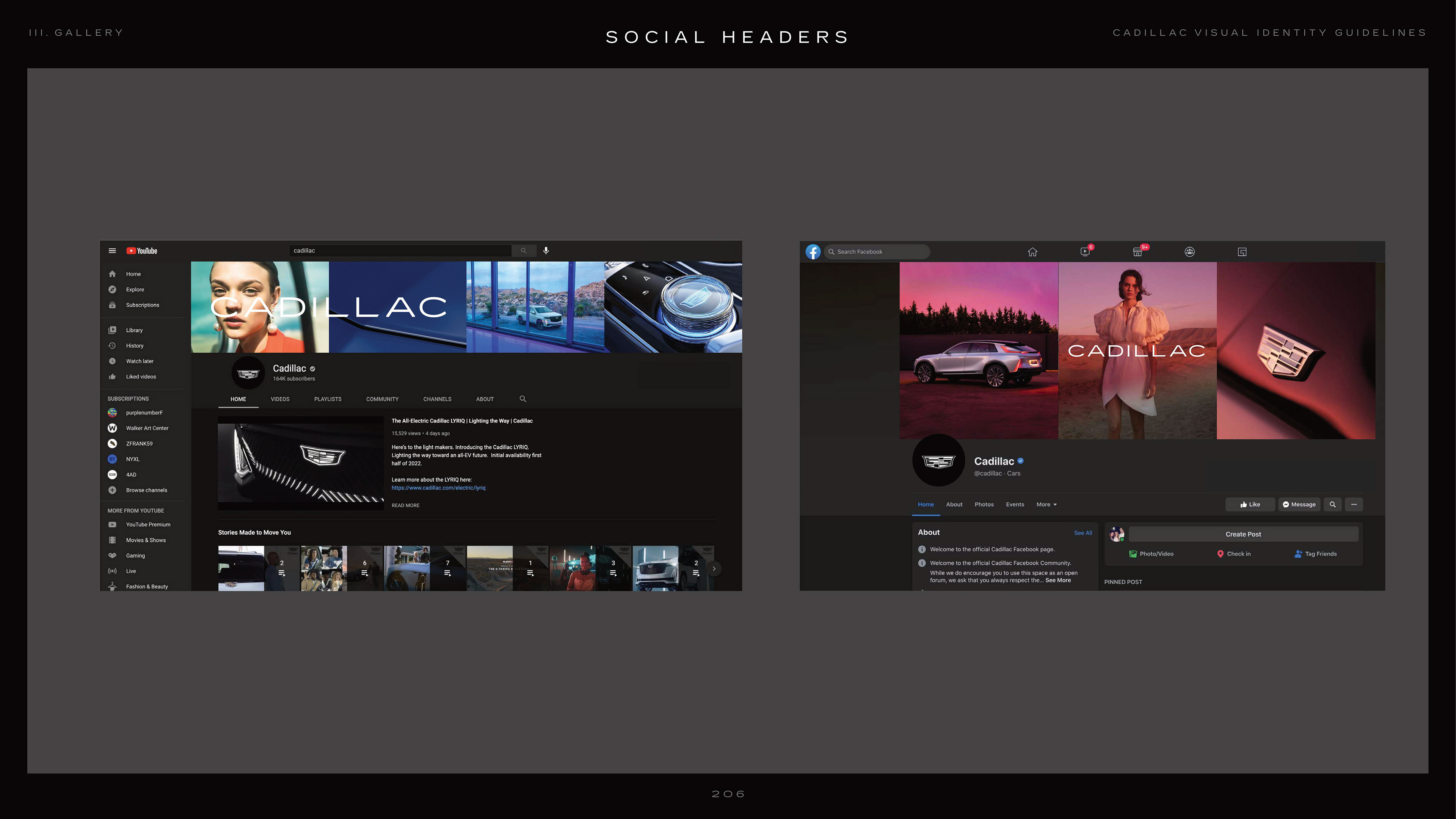Image resolution: width=1456 pixels, height=819 pixels.
Task: Open the Photos tab on Facebook page
Action: pos(984,504)
